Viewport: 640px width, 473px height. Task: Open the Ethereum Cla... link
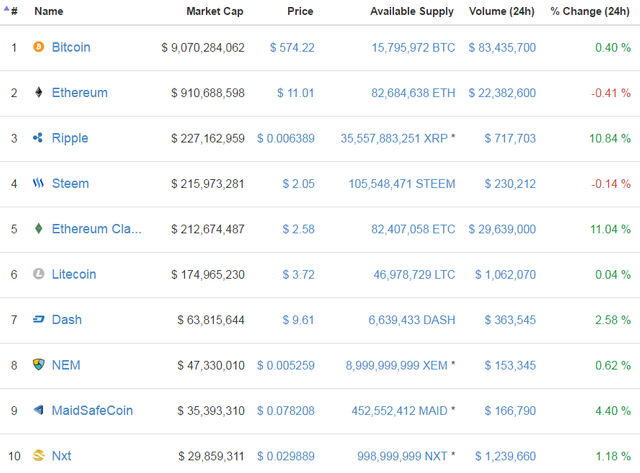coord(97,229)
